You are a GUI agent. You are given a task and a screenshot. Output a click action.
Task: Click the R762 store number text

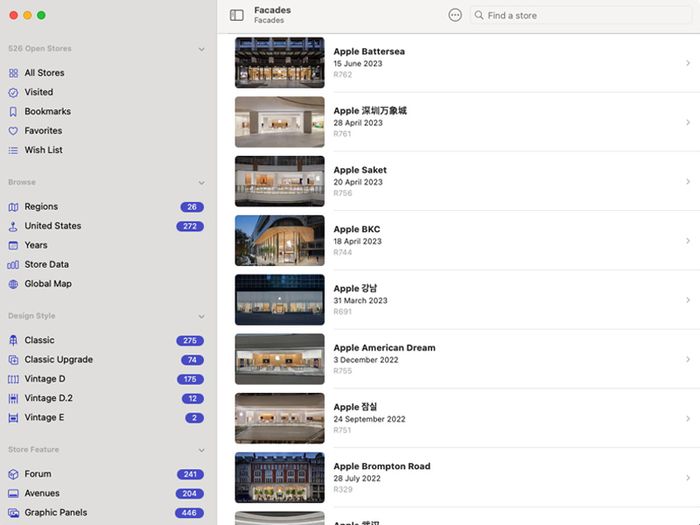pyautogui.click(x=342, y=75)
